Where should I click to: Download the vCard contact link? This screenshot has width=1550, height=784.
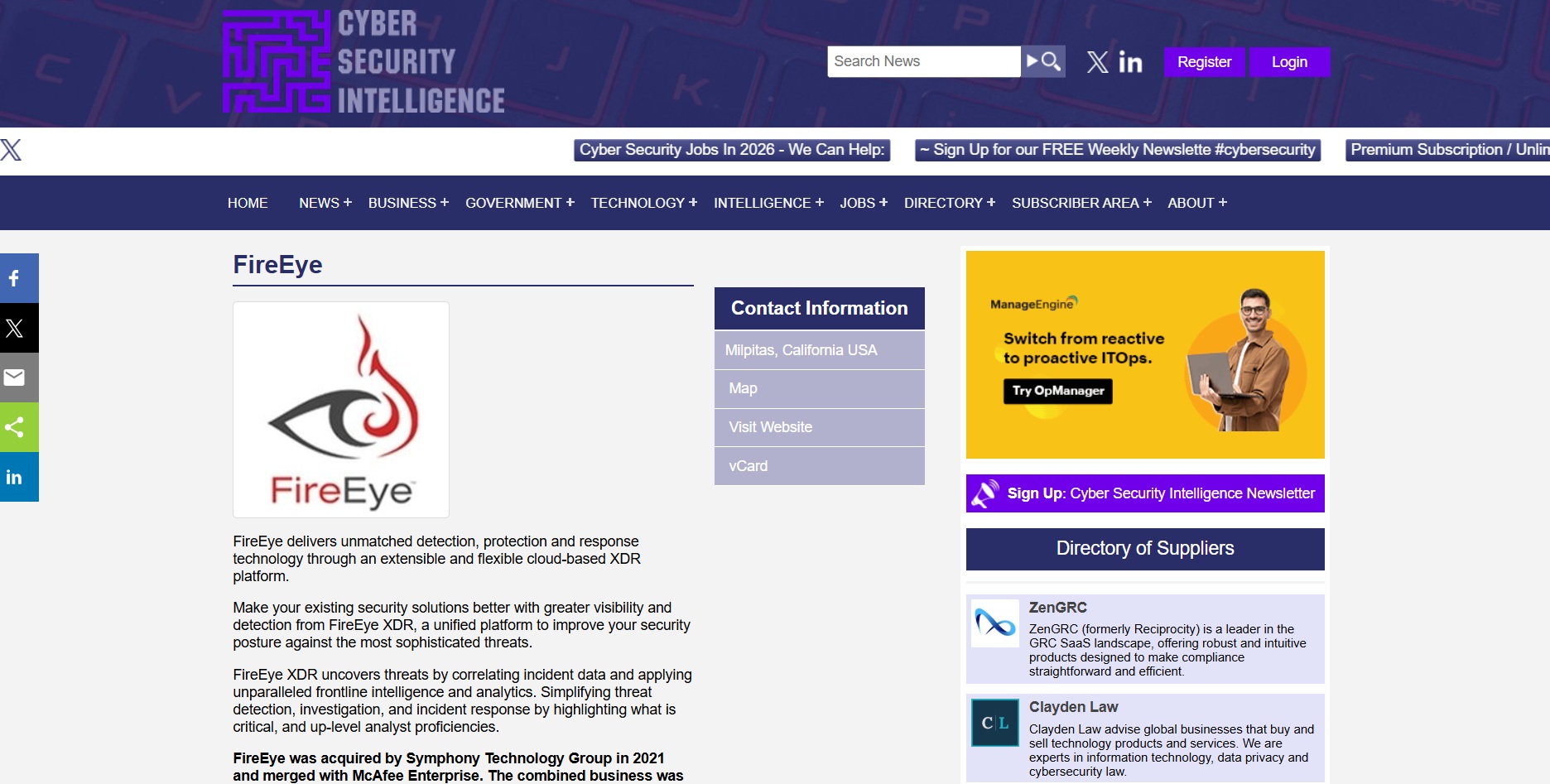[x=820, y=466]
